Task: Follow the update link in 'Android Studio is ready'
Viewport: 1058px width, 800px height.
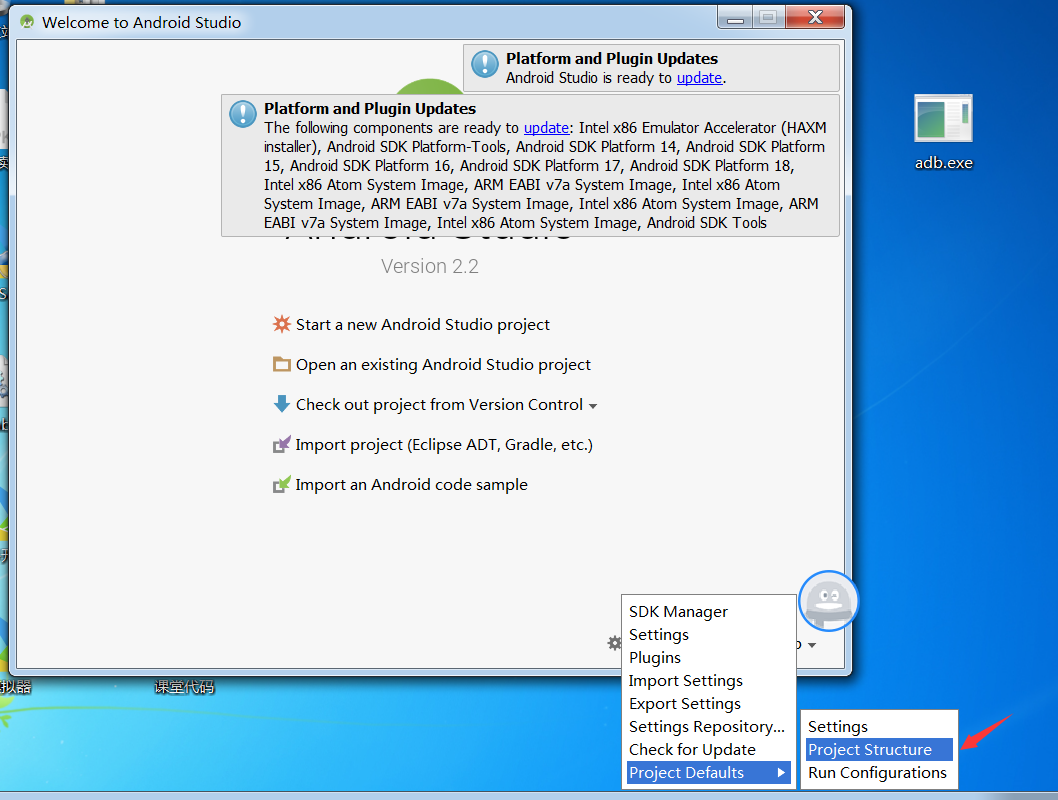Action: (699, 78)
